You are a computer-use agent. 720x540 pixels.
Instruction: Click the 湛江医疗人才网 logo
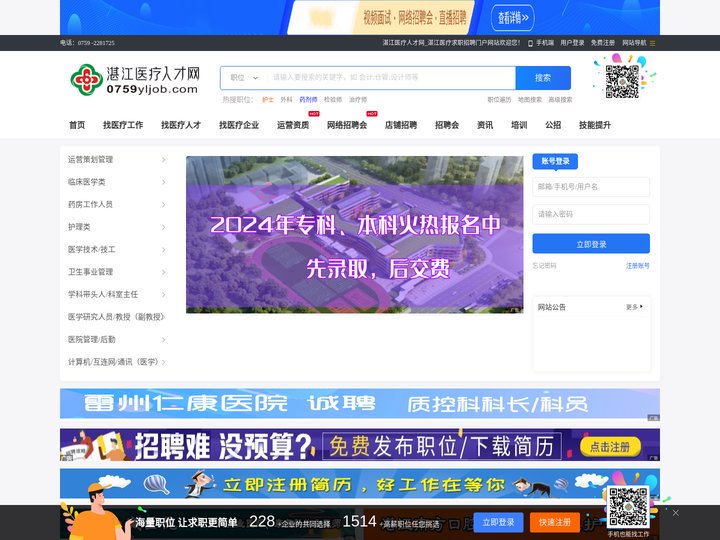[135, 80]
